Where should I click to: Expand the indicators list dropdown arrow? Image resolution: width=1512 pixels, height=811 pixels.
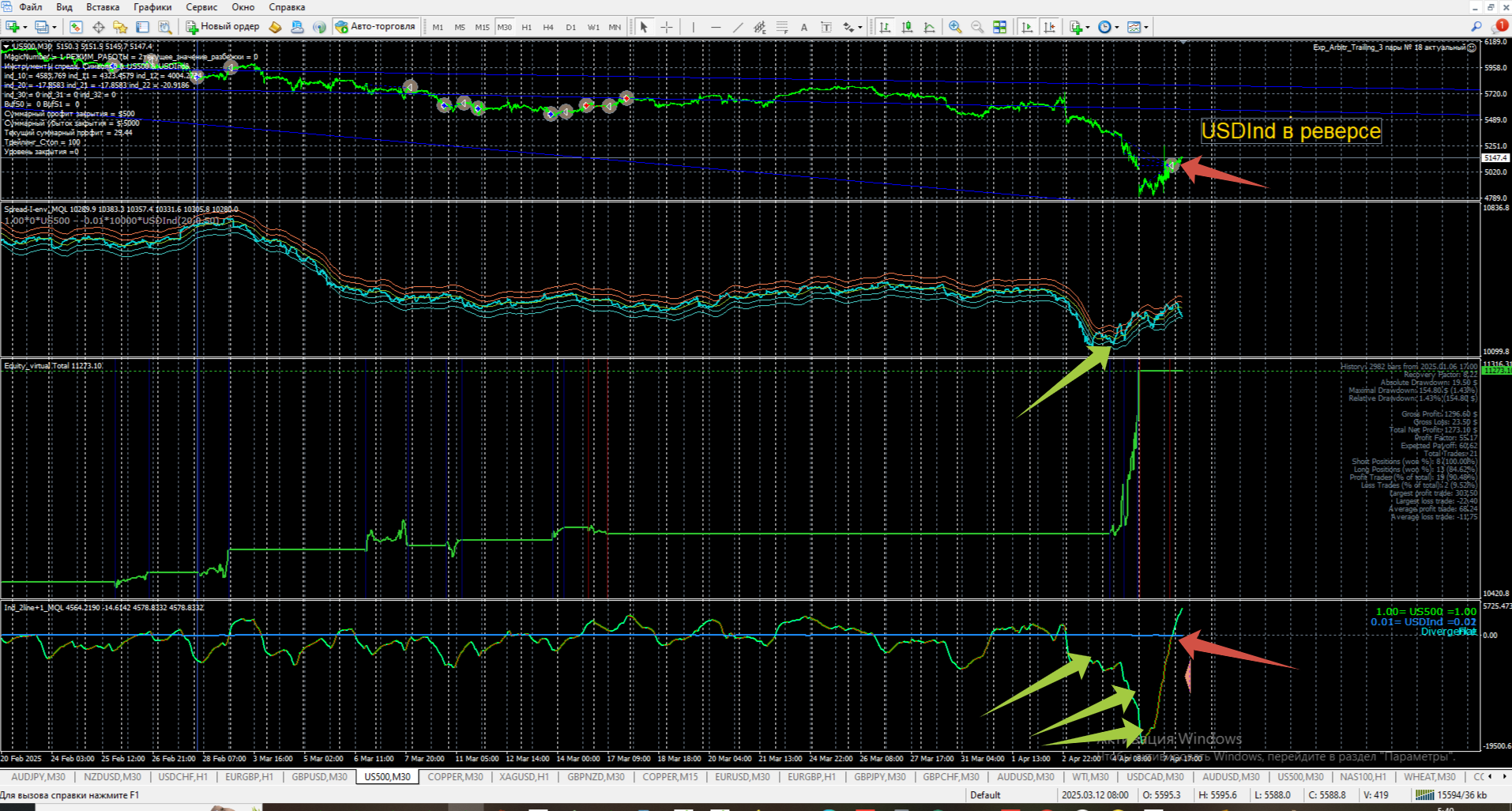pyautogui.click(x=1088, y=28)
